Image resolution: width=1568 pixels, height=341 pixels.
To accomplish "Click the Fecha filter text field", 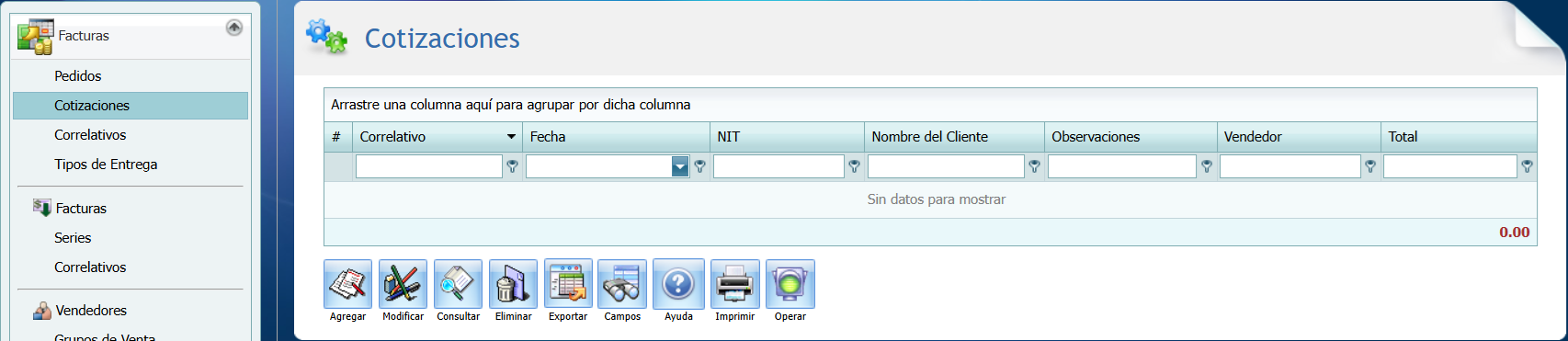I will [598, 166].
